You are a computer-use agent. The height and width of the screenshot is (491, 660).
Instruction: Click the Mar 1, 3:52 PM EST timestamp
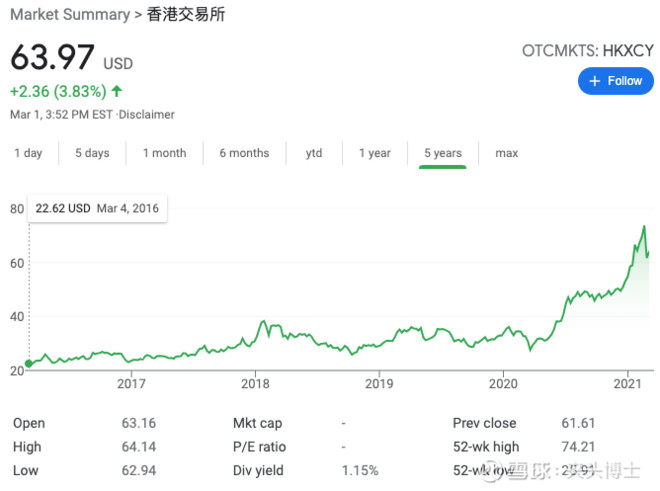[x=61, y=115]
